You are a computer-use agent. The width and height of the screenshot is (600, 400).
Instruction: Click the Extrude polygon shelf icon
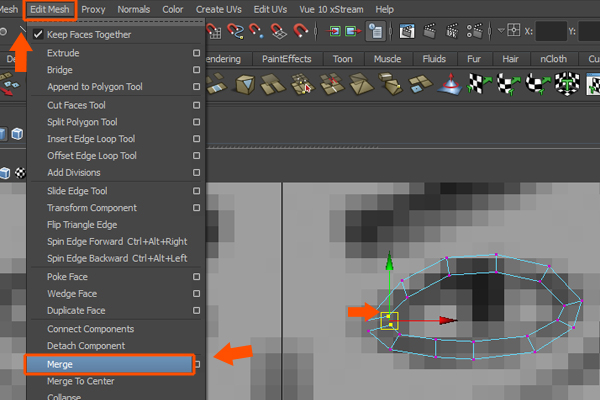[x=391, y=84]
